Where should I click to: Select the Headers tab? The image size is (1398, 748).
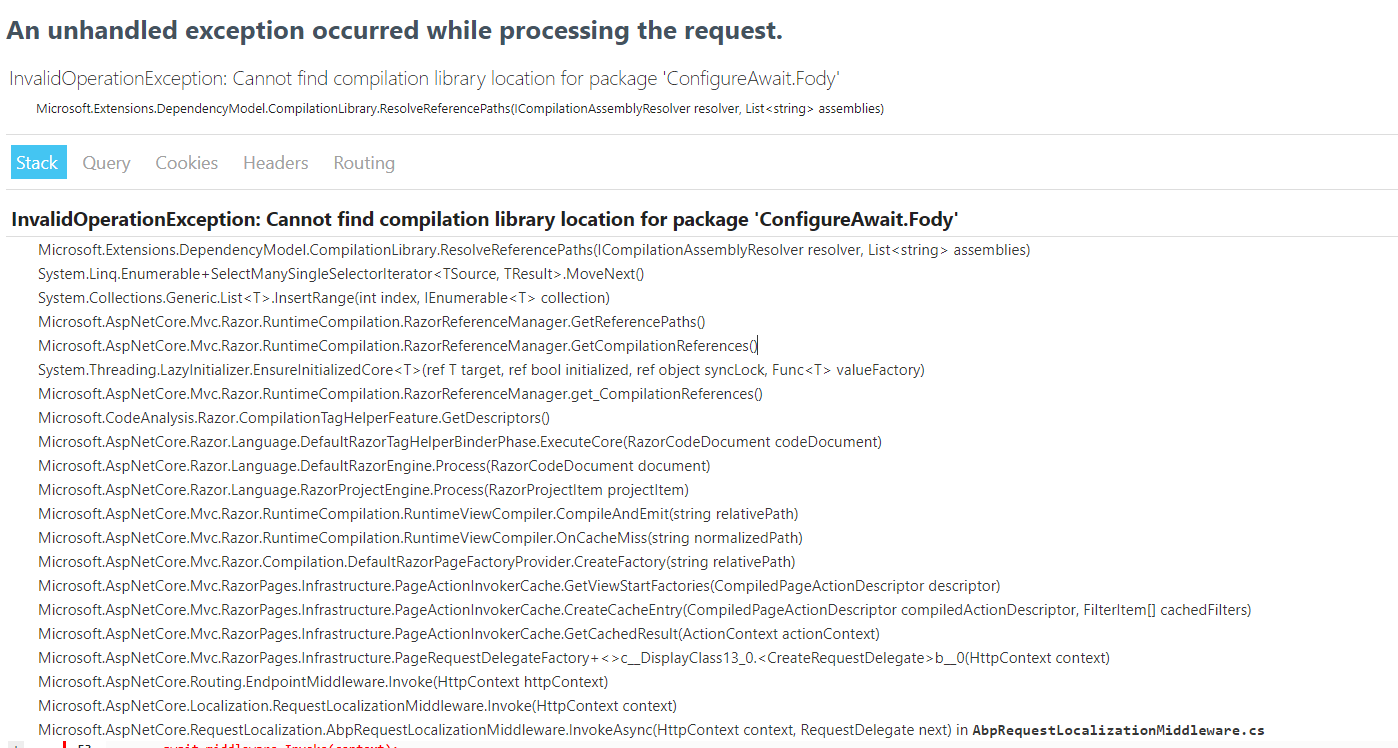pos(275,161)
